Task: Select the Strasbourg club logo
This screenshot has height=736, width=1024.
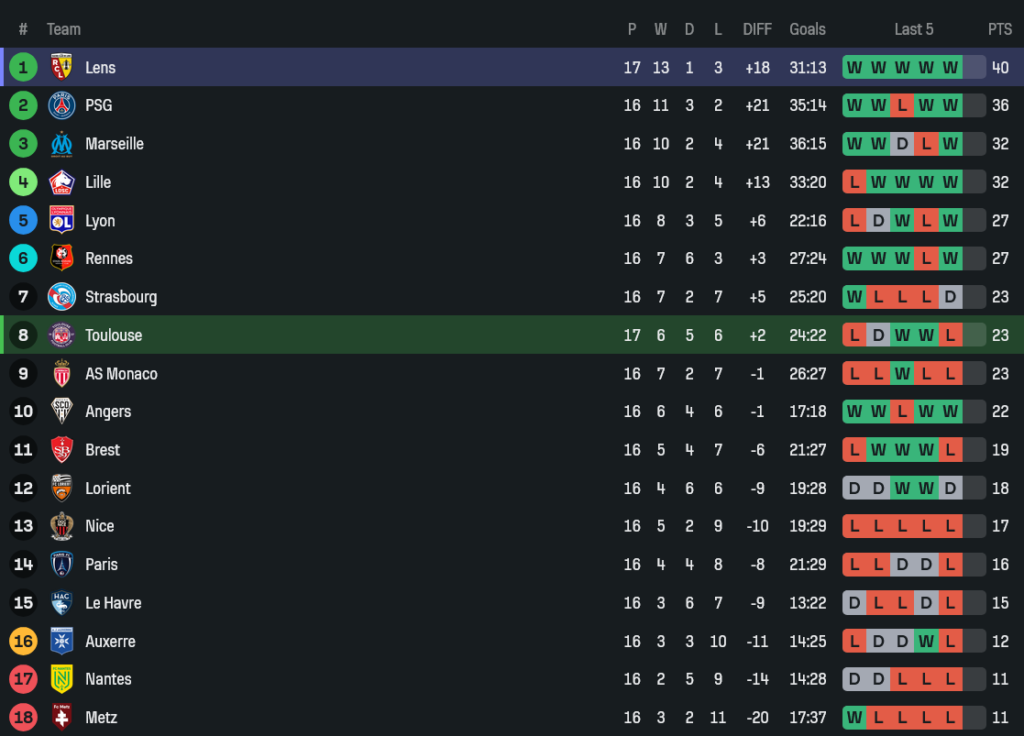Action: click(62, 297)
